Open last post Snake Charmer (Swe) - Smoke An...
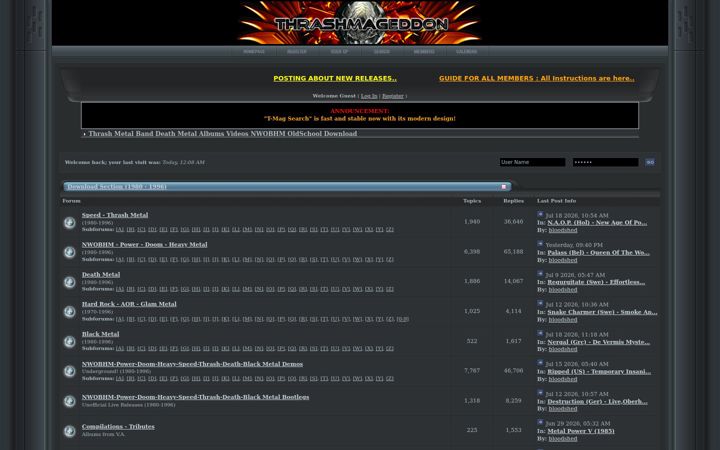 (x=602, y=312)
